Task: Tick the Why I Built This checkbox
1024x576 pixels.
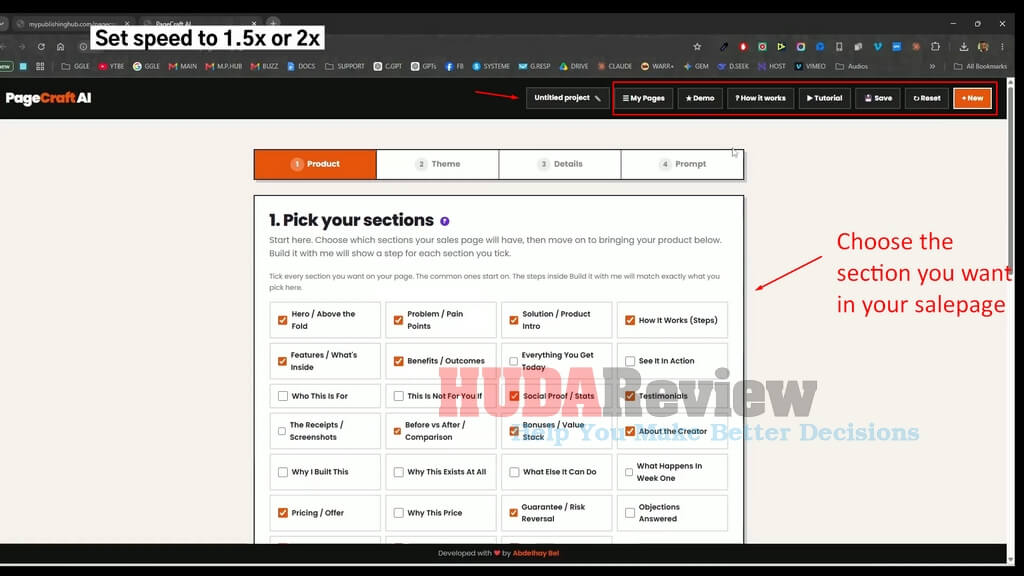Action: [283, 472]
